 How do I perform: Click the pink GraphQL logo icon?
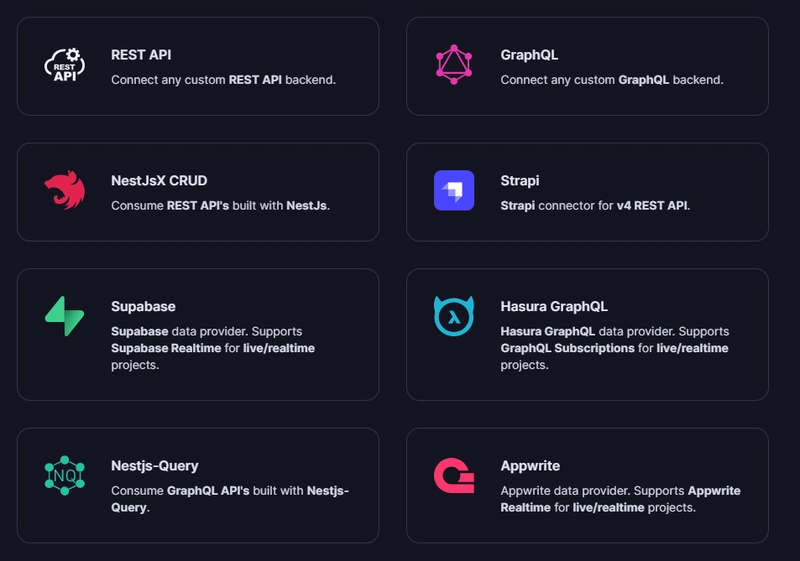tap(454, 65)
